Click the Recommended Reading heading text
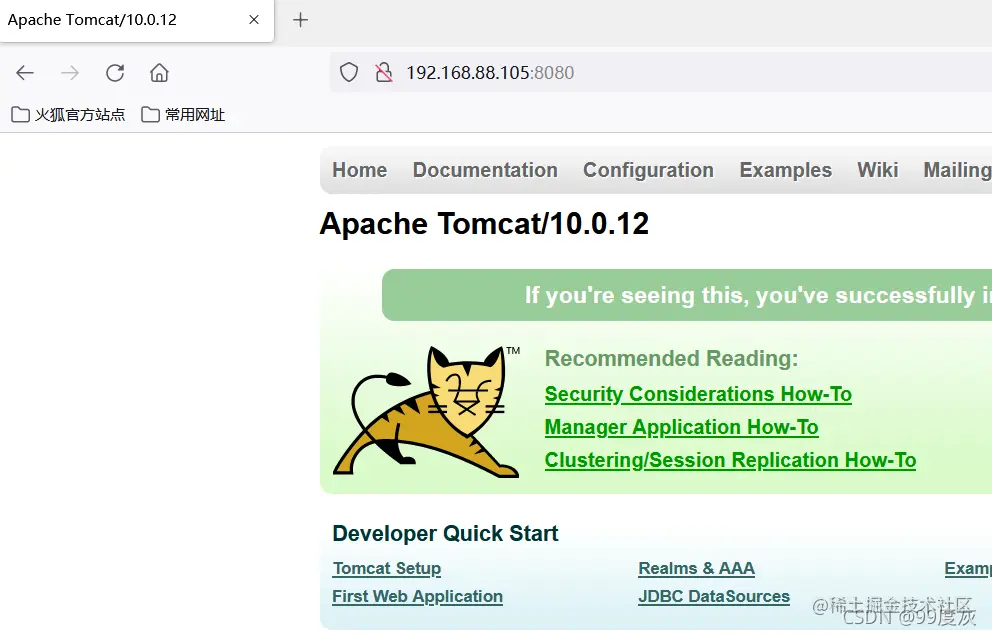The width and height of the screenshot is (992, 635). coord(671,359)
